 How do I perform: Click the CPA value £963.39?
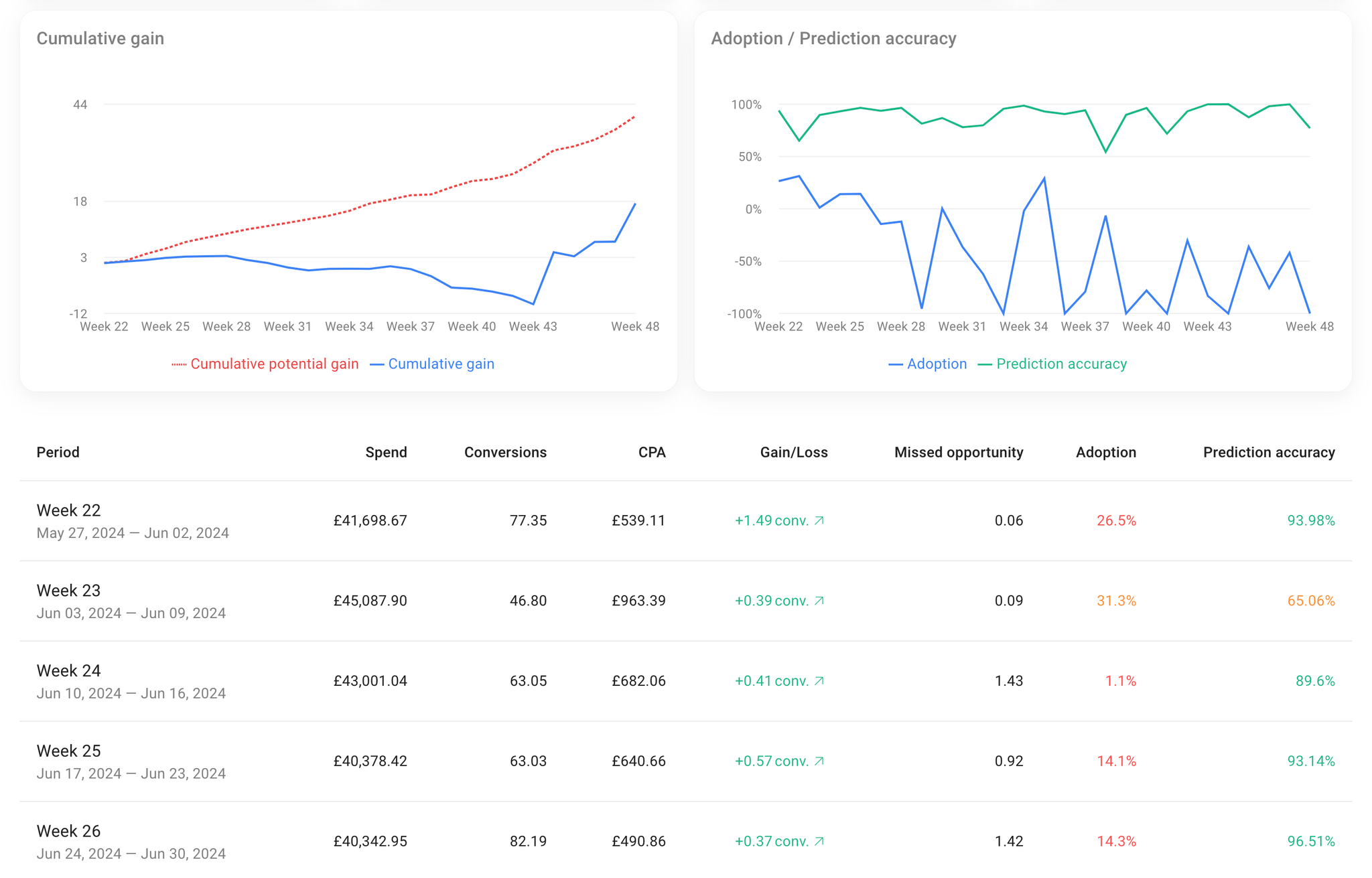(x=638, y=601)
